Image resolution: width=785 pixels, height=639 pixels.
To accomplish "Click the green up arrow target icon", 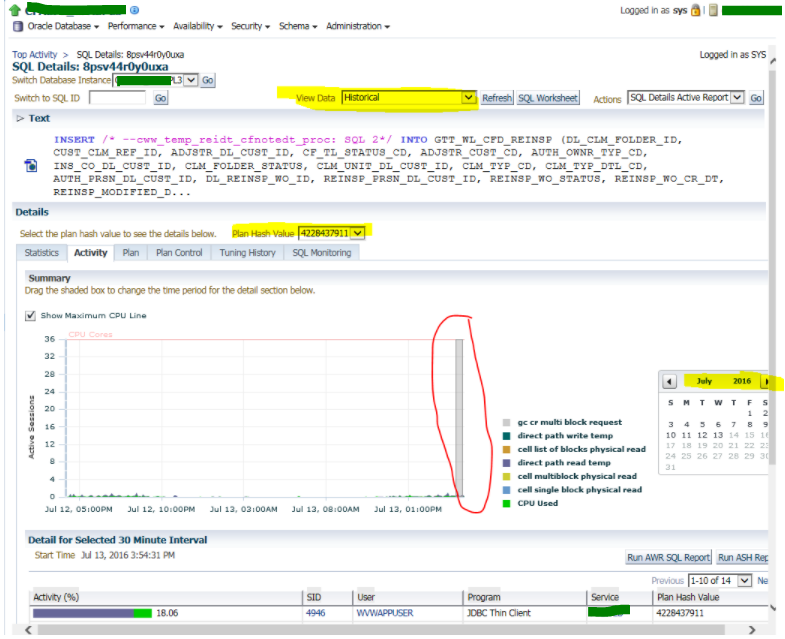I will (x=15, y=10).
